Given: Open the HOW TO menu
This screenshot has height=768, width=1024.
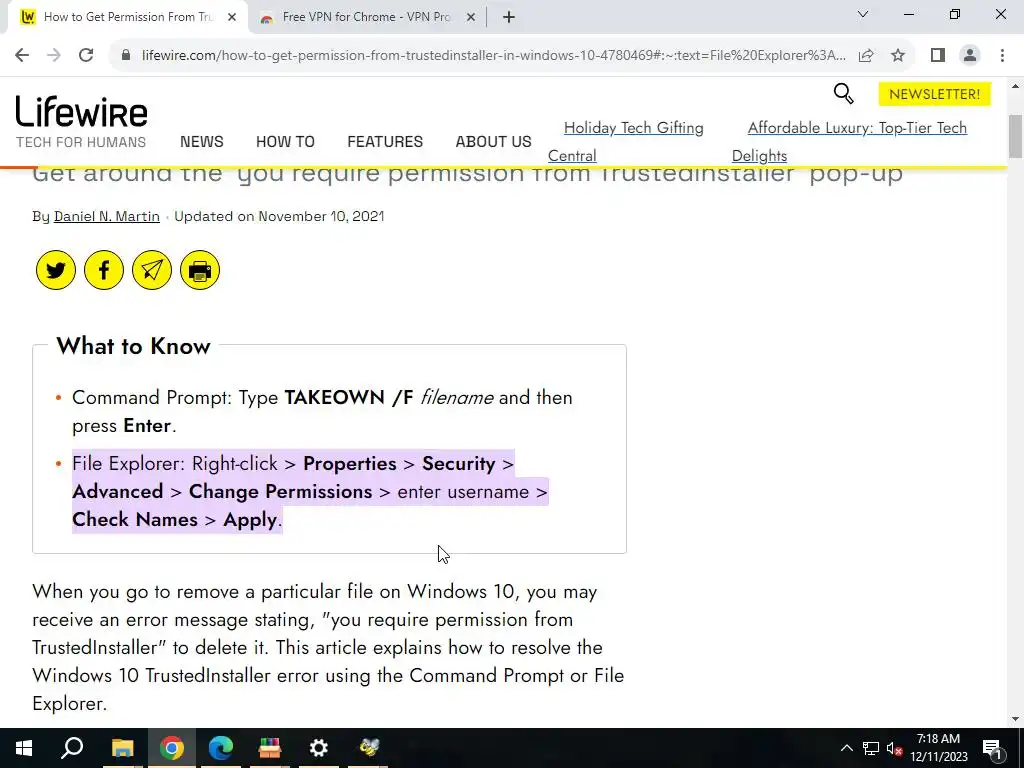Looking at the screenshot, I should click(285, 142).
